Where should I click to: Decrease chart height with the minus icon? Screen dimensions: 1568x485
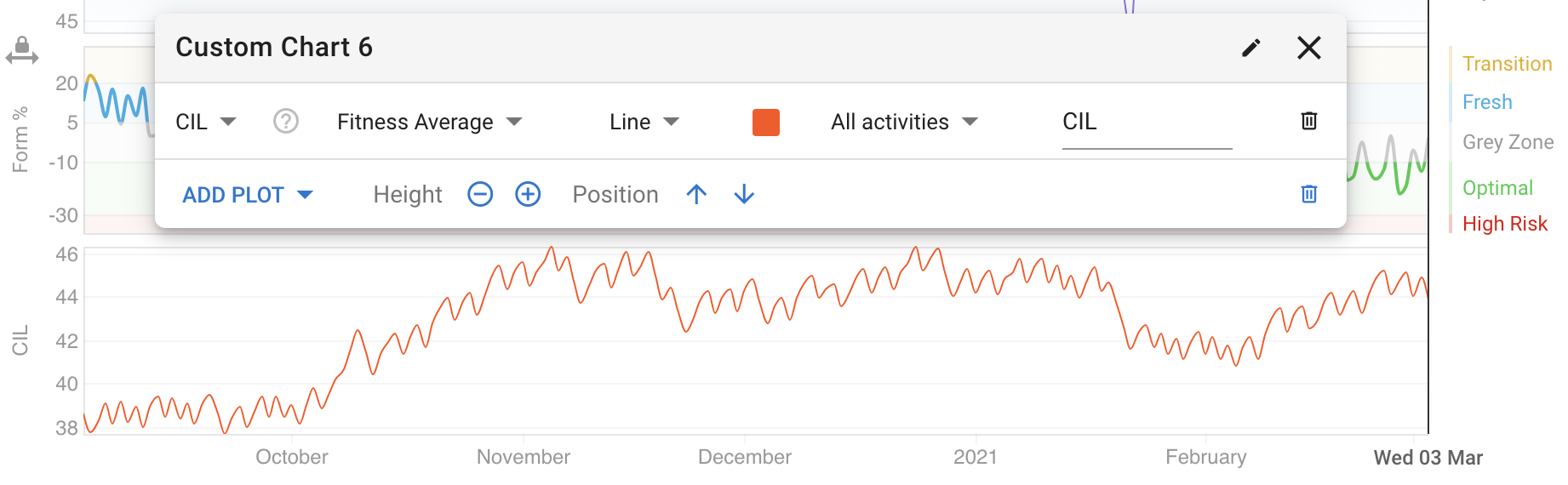[480, 194]
